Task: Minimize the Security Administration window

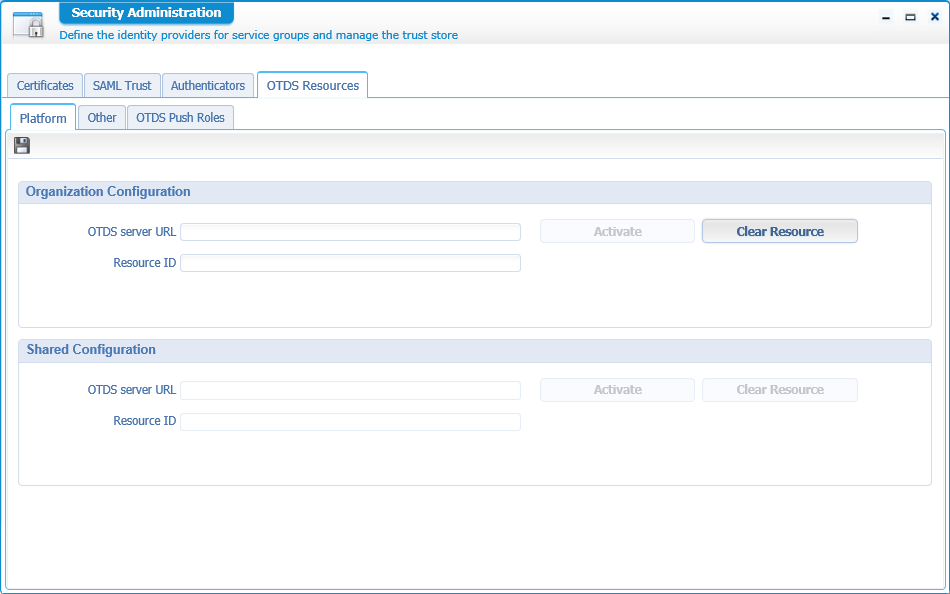Action: (x=886, y=17)
